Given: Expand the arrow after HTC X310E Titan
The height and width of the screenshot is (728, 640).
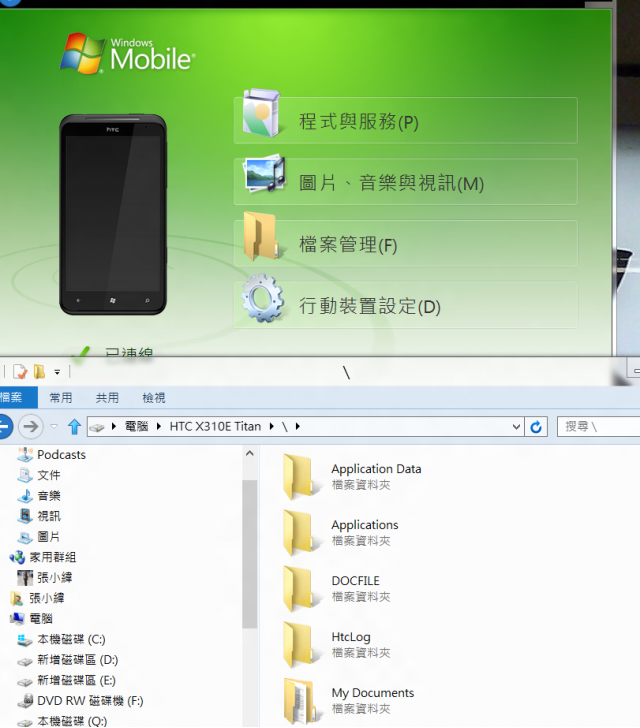Looking at the screenshot, I should coord(272,426).
